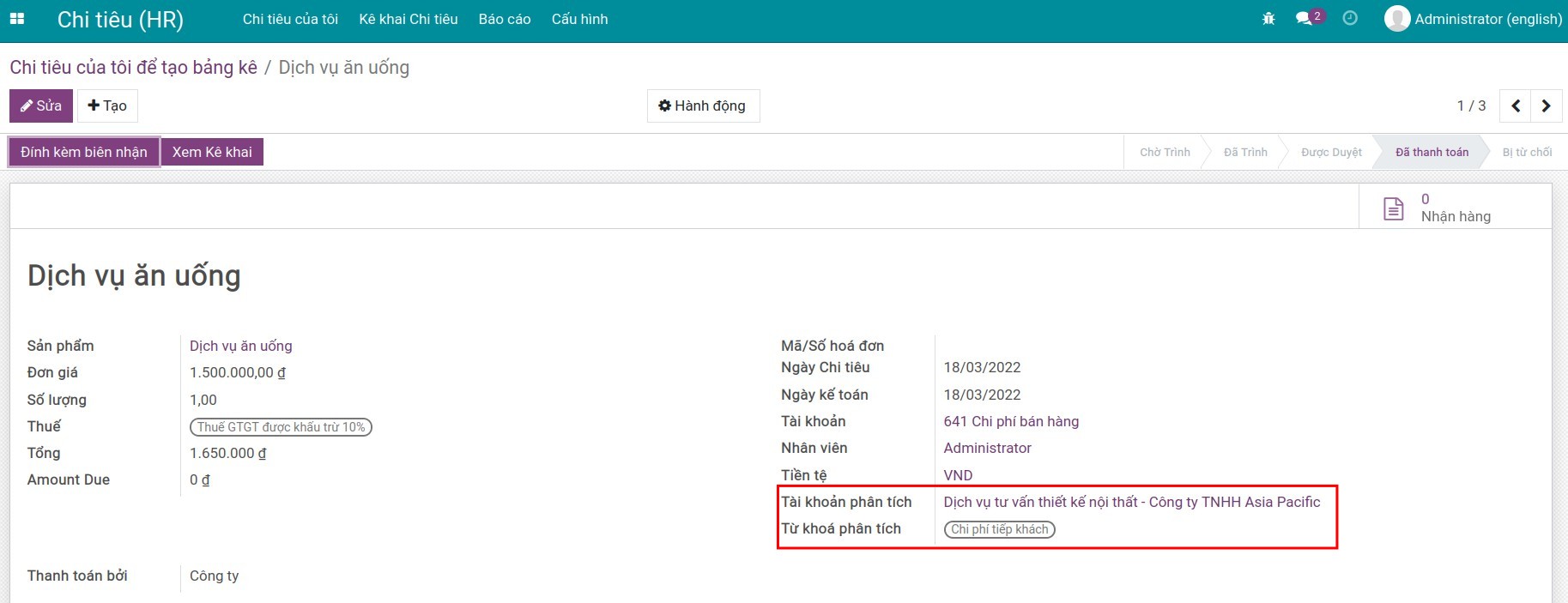Go to next record arrow
1568x603 pixels.
click(1547, 106)
